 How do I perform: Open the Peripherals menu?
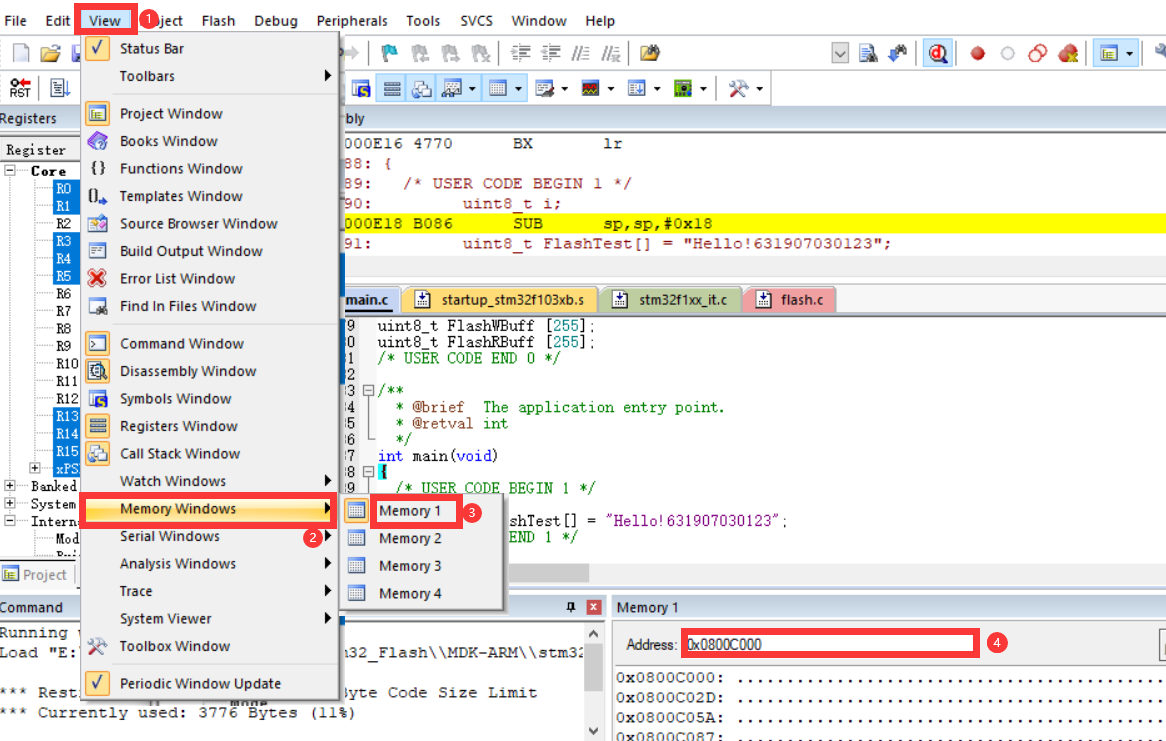[x=352, y=21]
